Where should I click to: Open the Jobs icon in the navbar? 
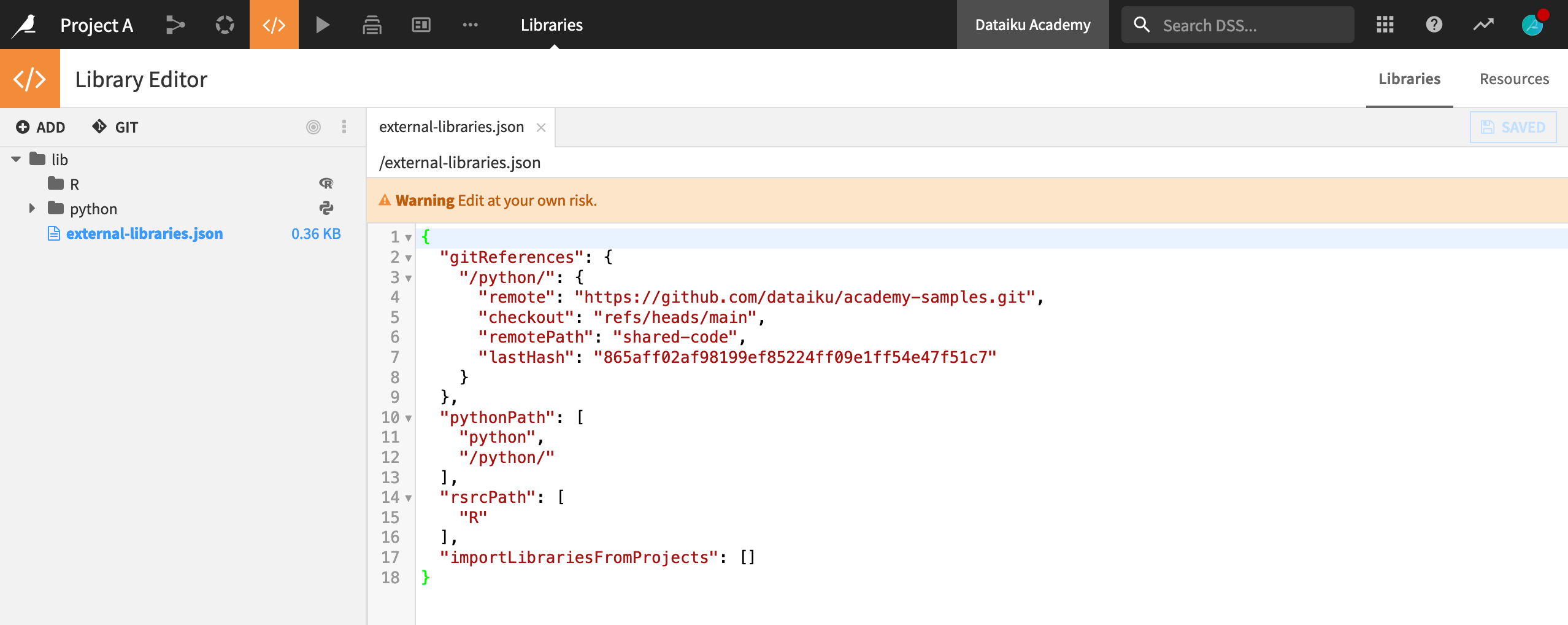pos(225,25)
